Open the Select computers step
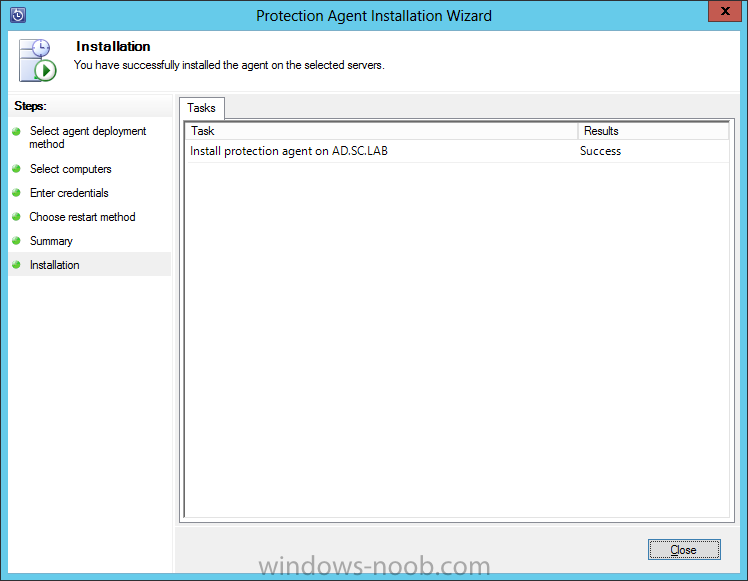The width and height of the screenshot is (748, 581). 70,169
